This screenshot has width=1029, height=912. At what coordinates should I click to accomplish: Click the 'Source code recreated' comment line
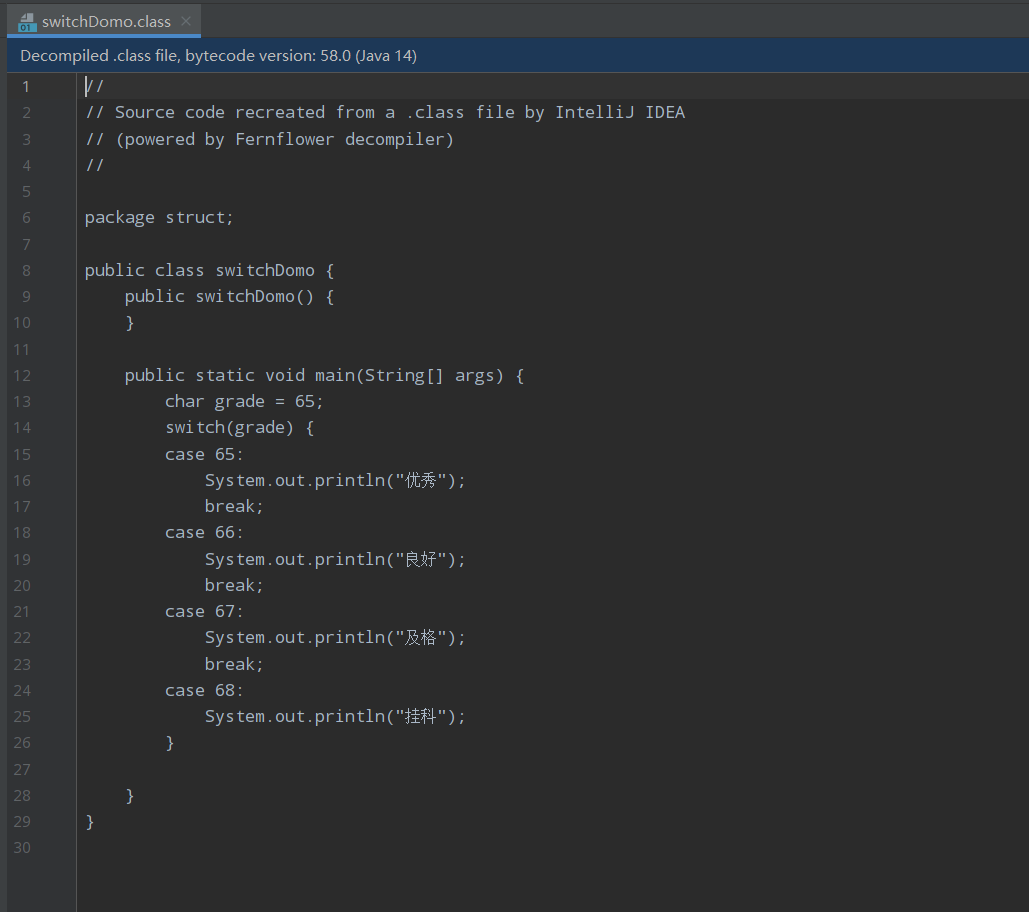[385, 112]
